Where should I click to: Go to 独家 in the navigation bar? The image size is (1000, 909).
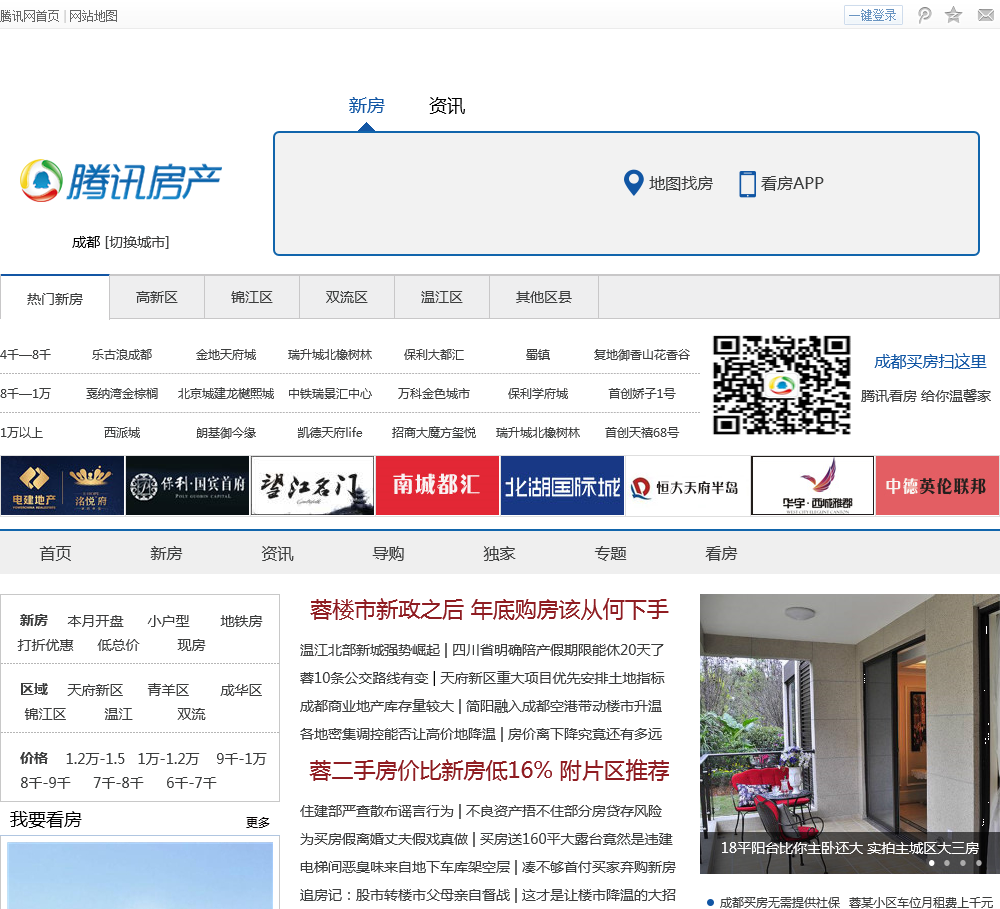coord(499,553)
